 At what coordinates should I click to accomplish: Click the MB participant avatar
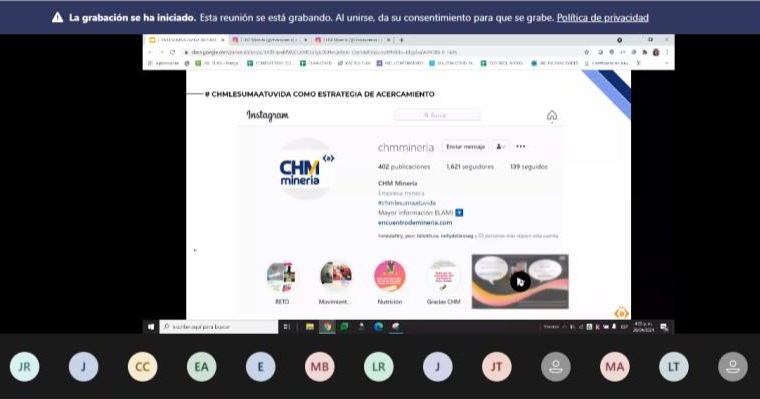tap(319, 367)
